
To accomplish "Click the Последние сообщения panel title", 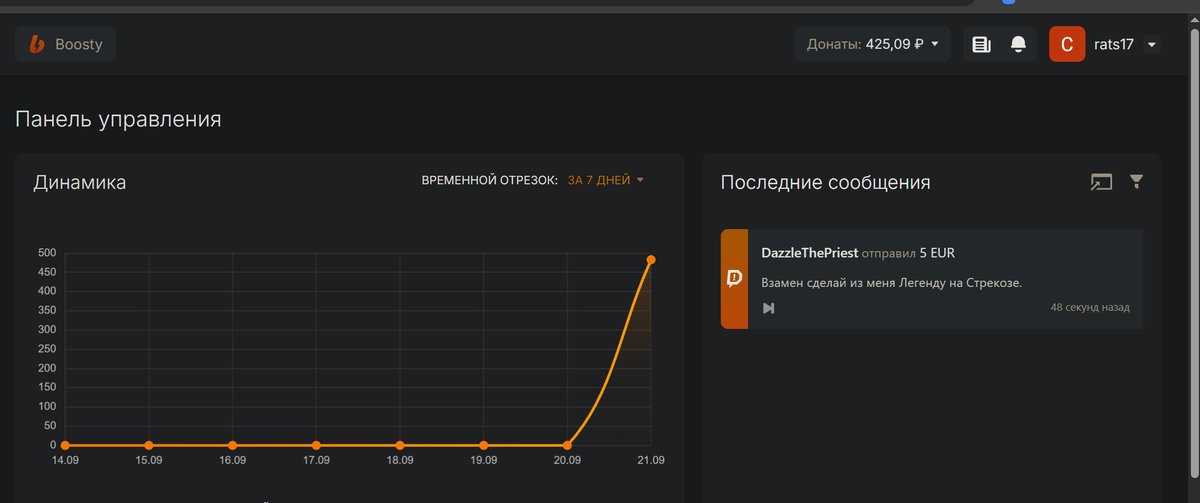I will pos(826,182).
